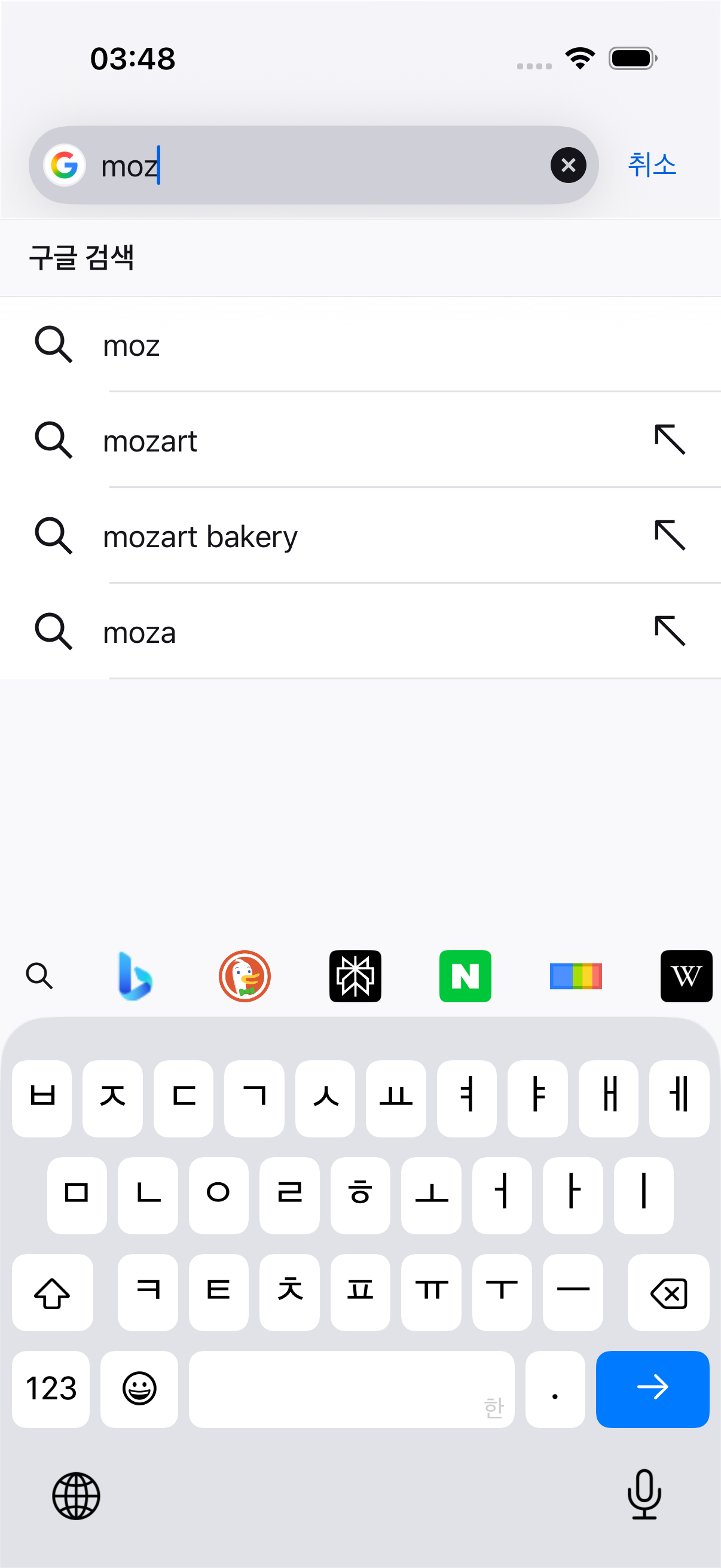Switch keyboard language with globe key

click(x=76, y=1496)
